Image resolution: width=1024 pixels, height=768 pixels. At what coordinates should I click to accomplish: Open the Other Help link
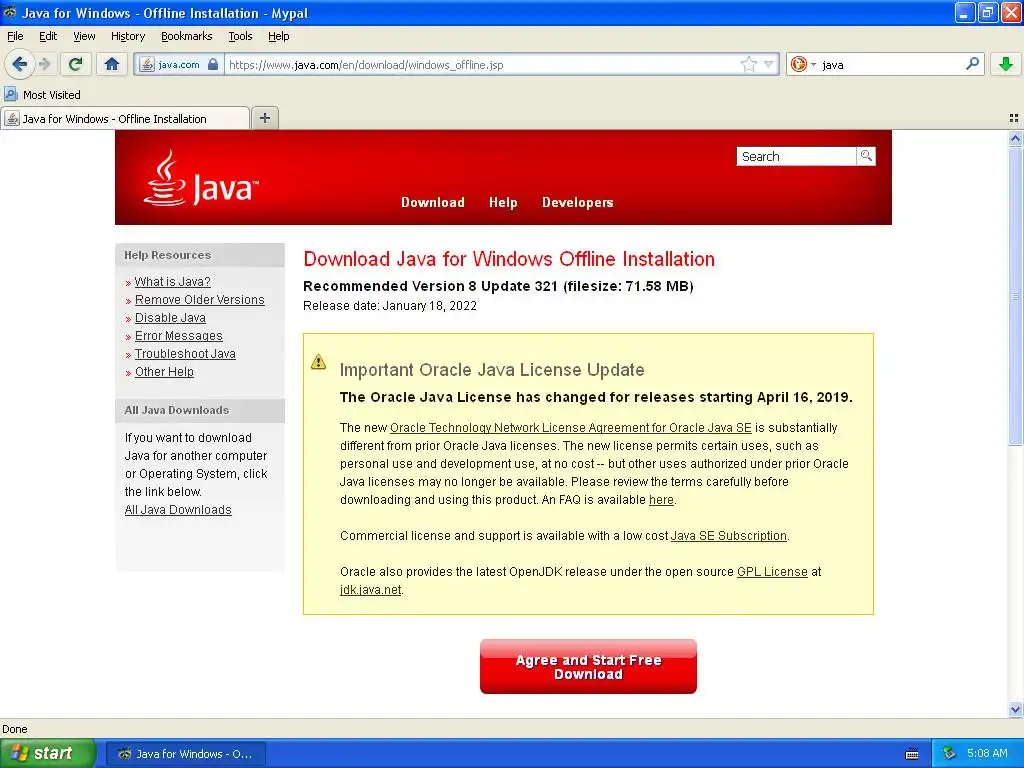coord(164,372)
